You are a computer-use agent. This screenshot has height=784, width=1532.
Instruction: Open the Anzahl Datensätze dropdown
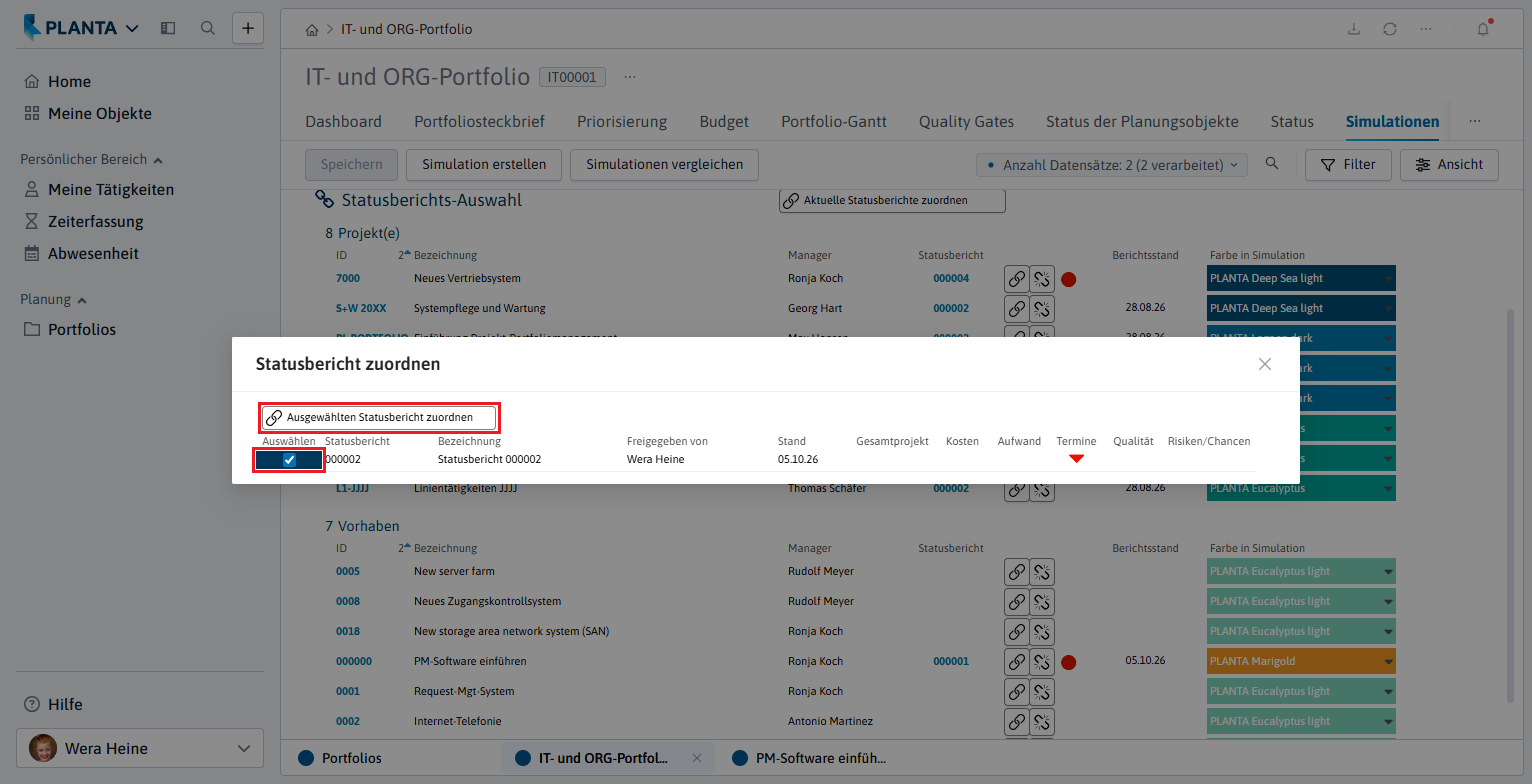tap(1111, 164)
